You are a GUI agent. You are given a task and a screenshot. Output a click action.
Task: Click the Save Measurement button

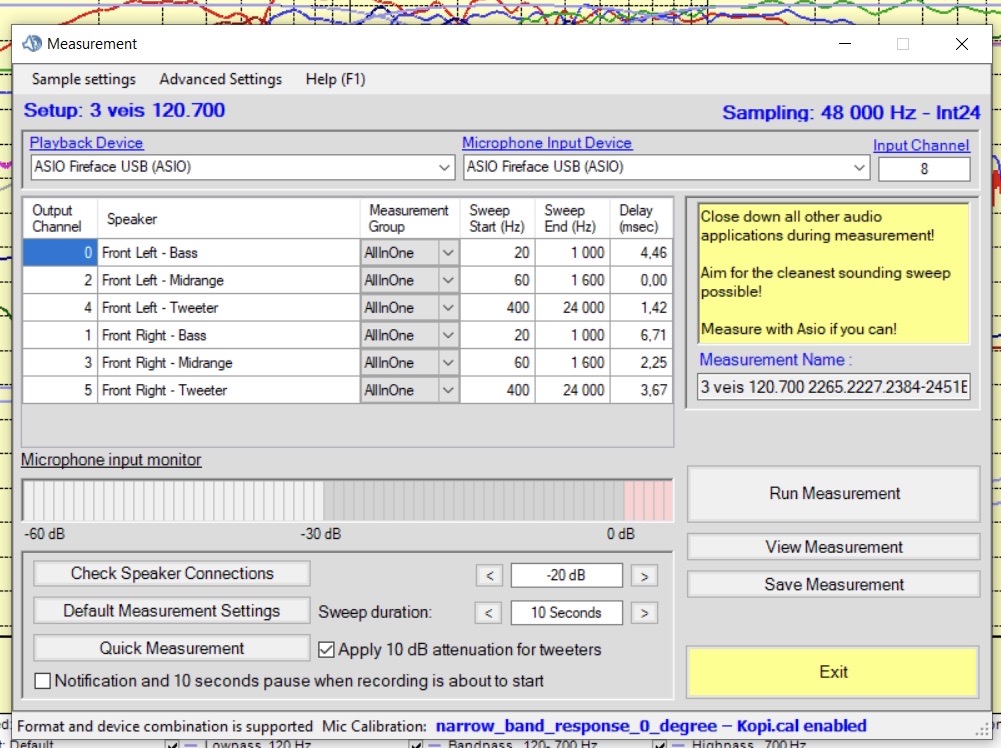[833, 585]
